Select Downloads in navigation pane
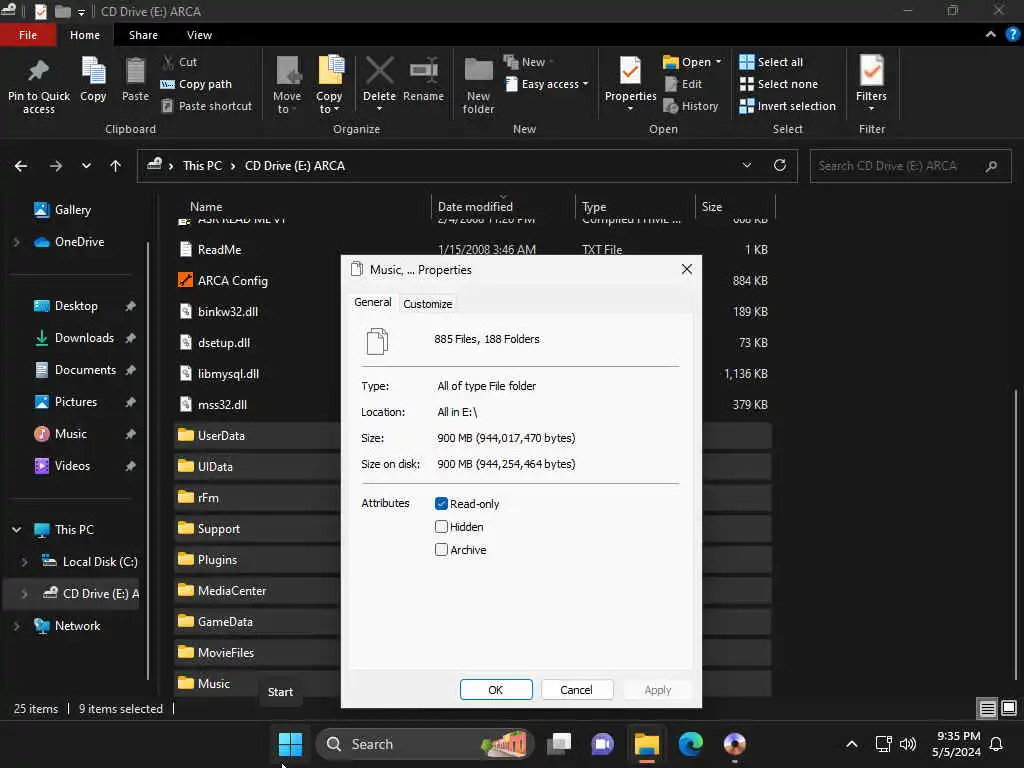 [84, 338]
